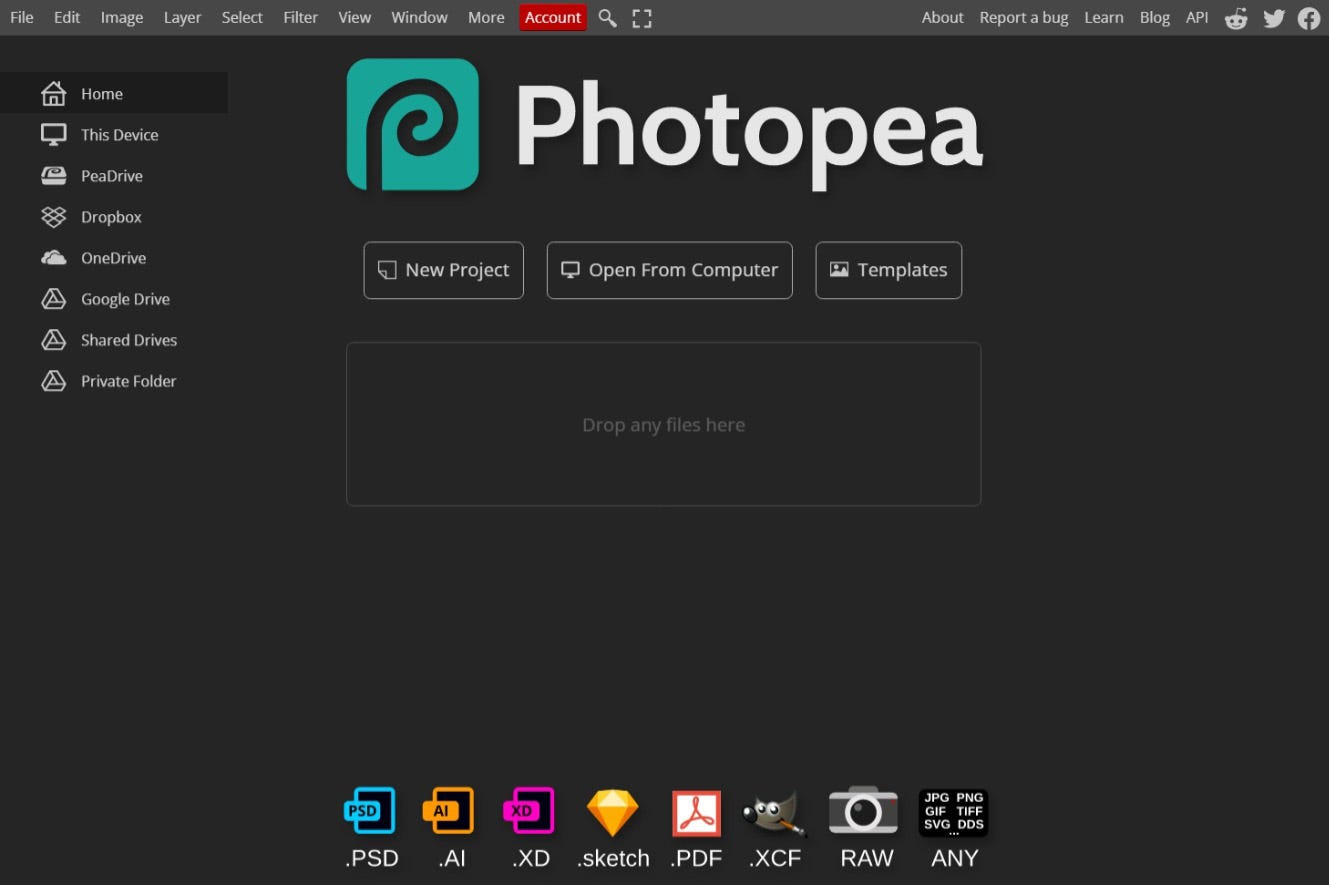Open the Select menu
Screen dimensions: 1329x885
242,17
